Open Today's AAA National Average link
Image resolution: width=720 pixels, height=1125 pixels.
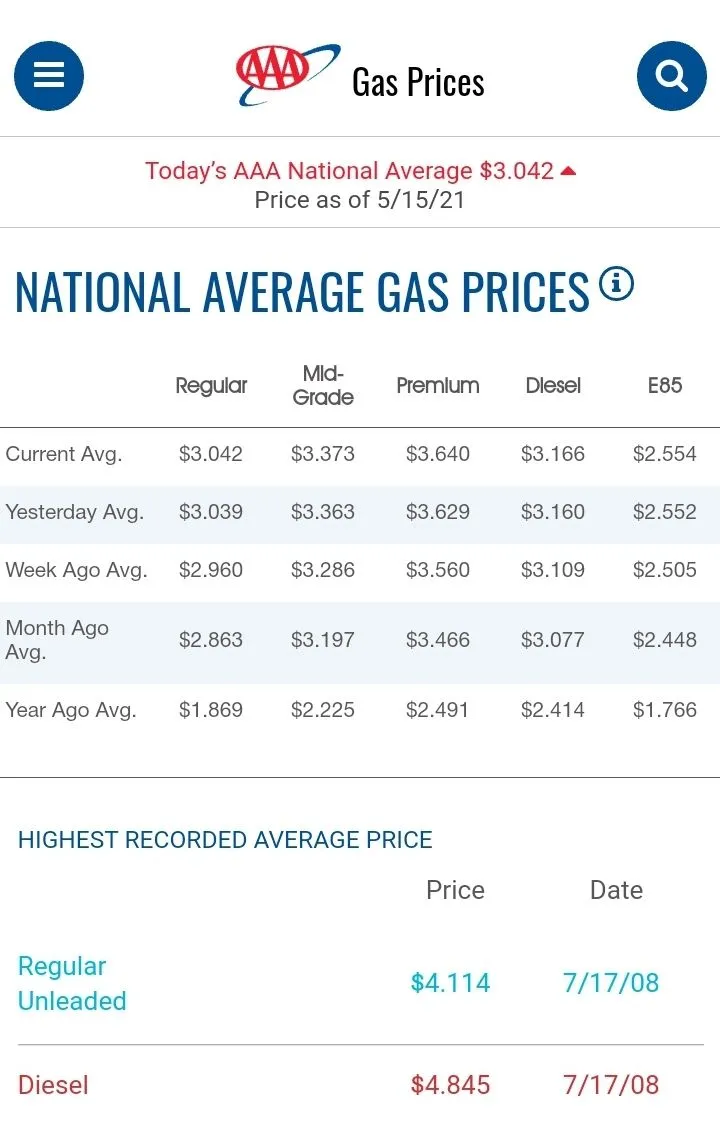tap(348, 171)
